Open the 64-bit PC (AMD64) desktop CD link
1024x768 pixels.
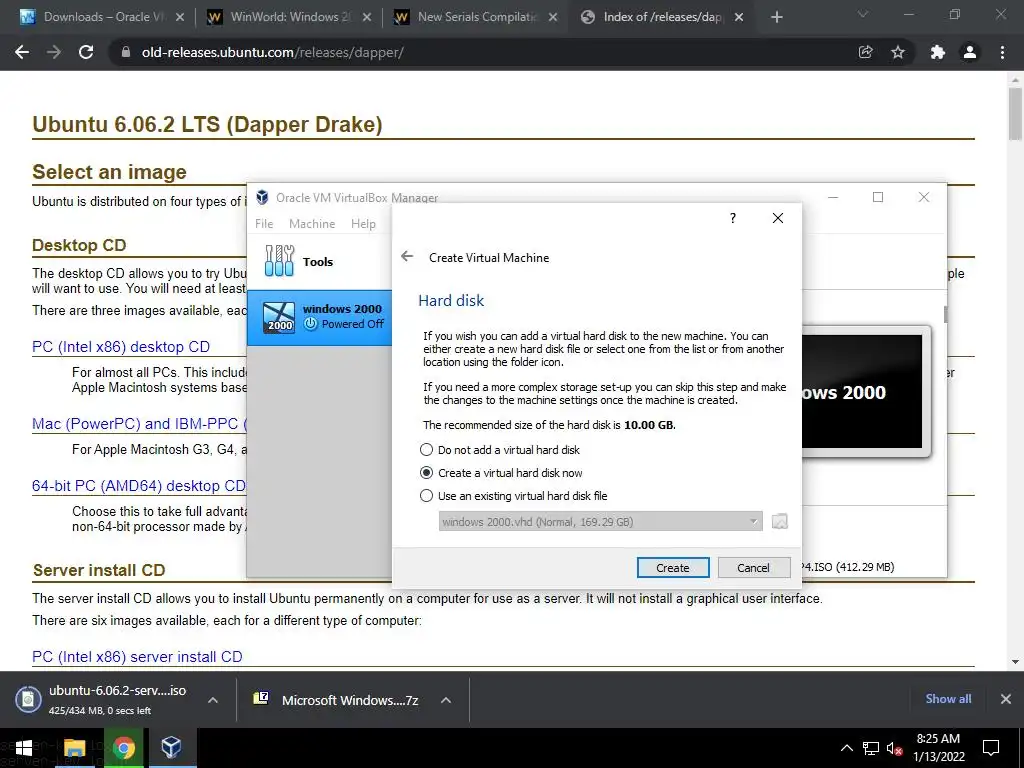139,486
